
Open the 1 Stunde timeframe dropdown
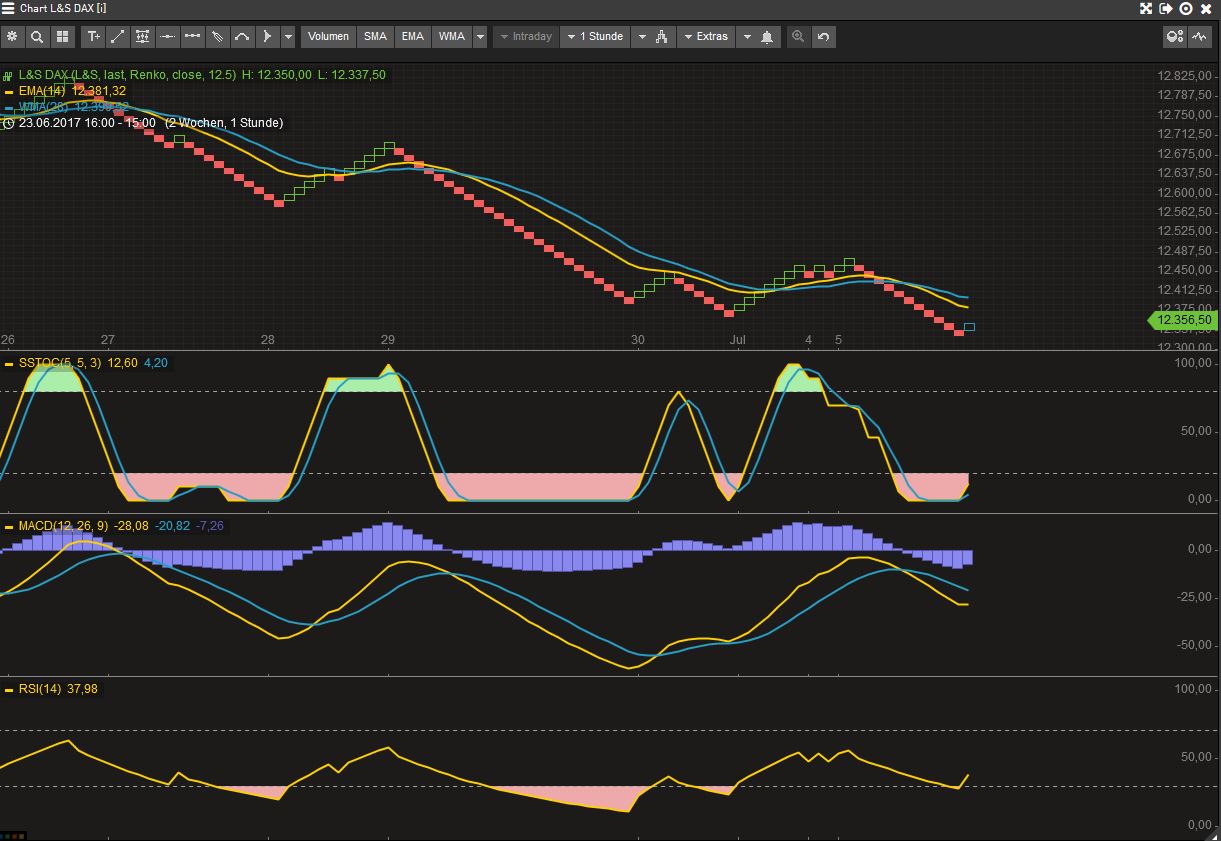coord(595,36)
